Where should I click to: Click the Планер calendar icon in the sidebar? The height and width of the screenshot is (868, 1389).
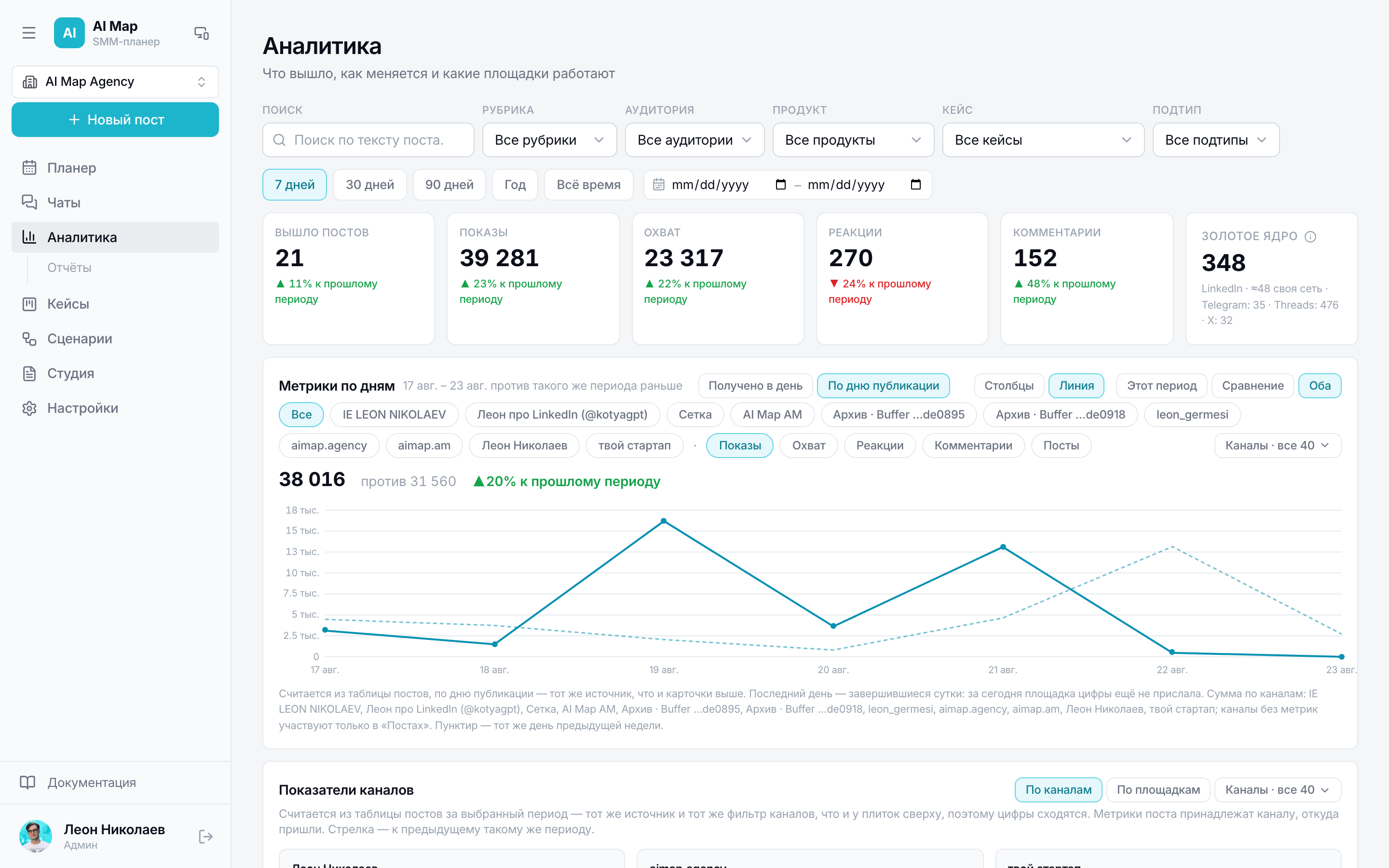tap(29, 168)
